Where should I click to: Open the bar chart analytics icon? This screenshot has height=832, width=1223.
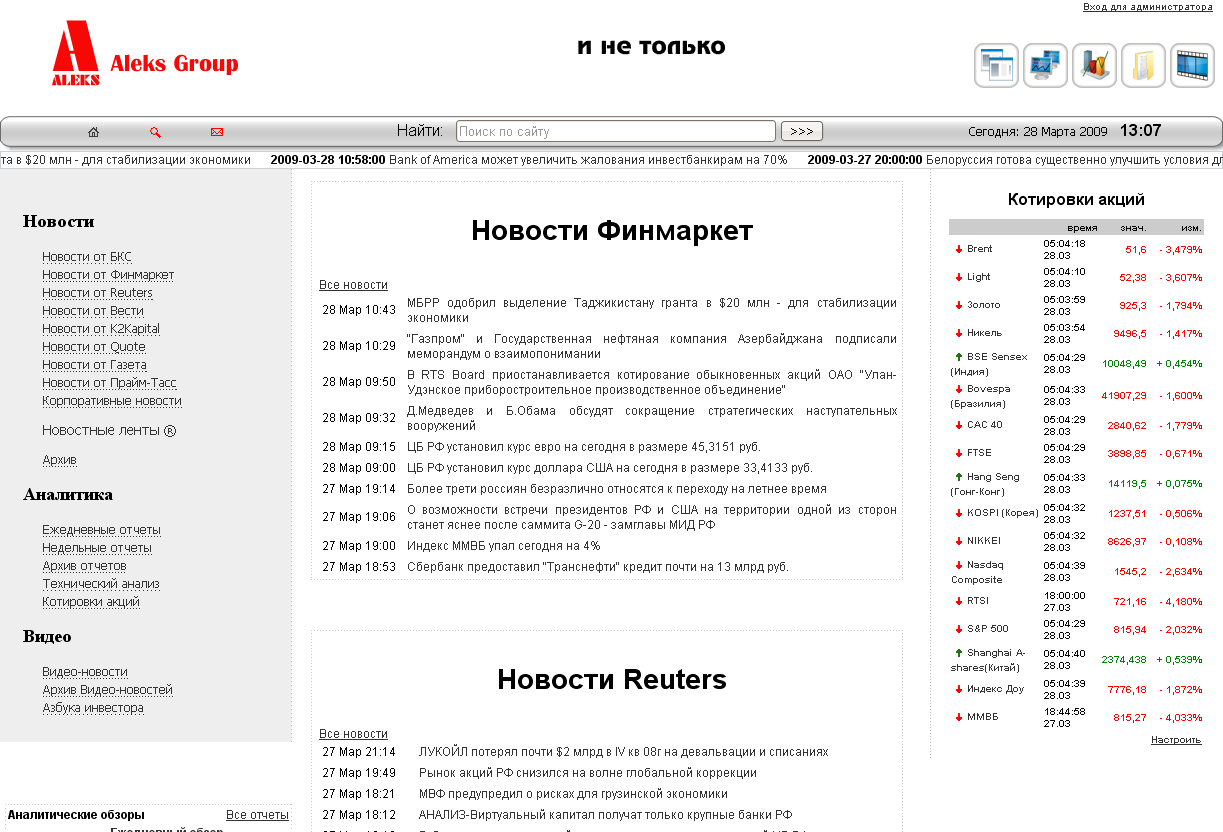[x=1094, y=66]
